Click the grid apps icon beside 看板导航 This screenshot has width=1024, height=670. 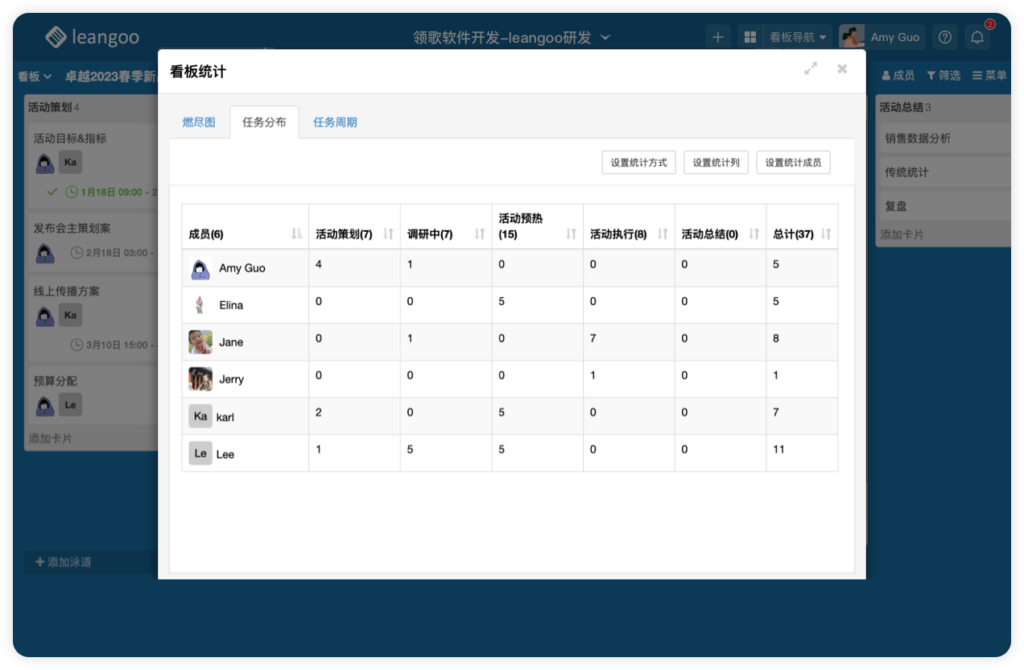pos(749,36)
